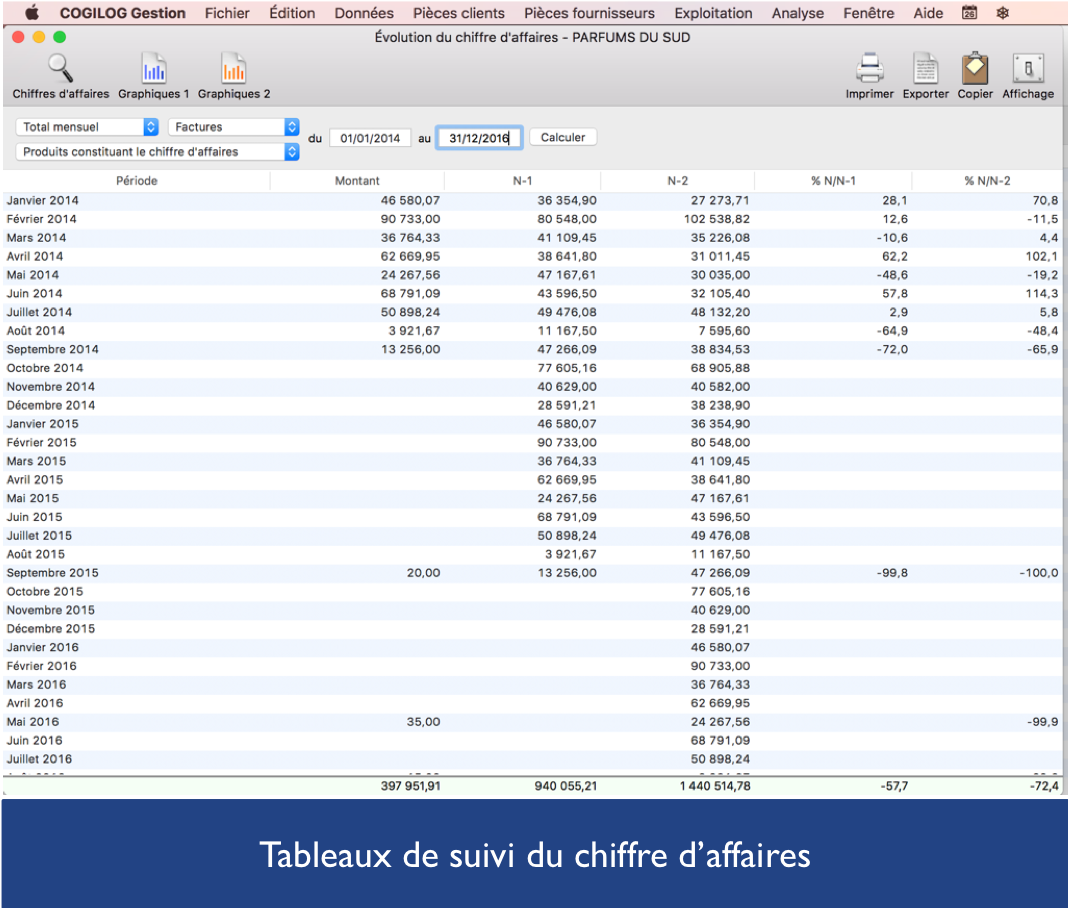
Task: Expand the Produits constituant le chiffre d'affaires dropdown
Action: (157, 151)
